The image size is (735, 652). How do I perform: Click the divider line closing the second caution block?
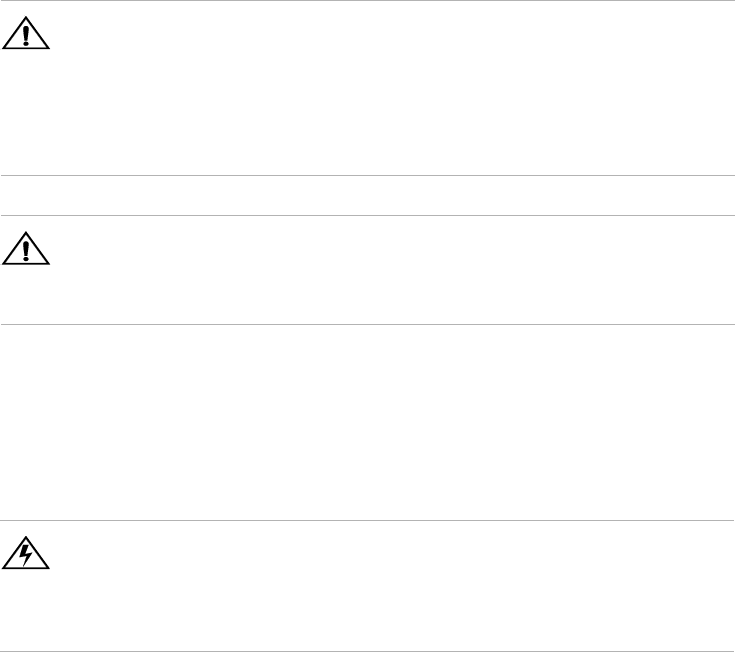[x=367, y=323]
